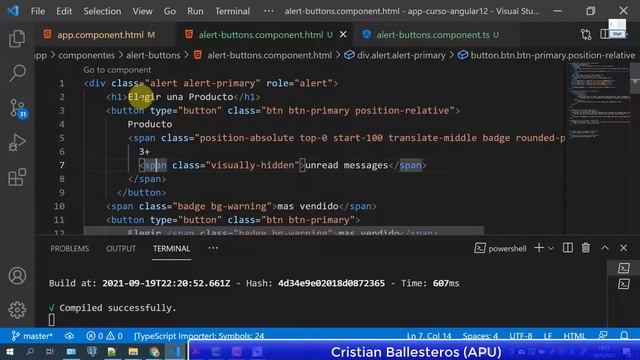Open the Extensions view
The width and height of the screenshot is (640, 360).
[17, 177]
